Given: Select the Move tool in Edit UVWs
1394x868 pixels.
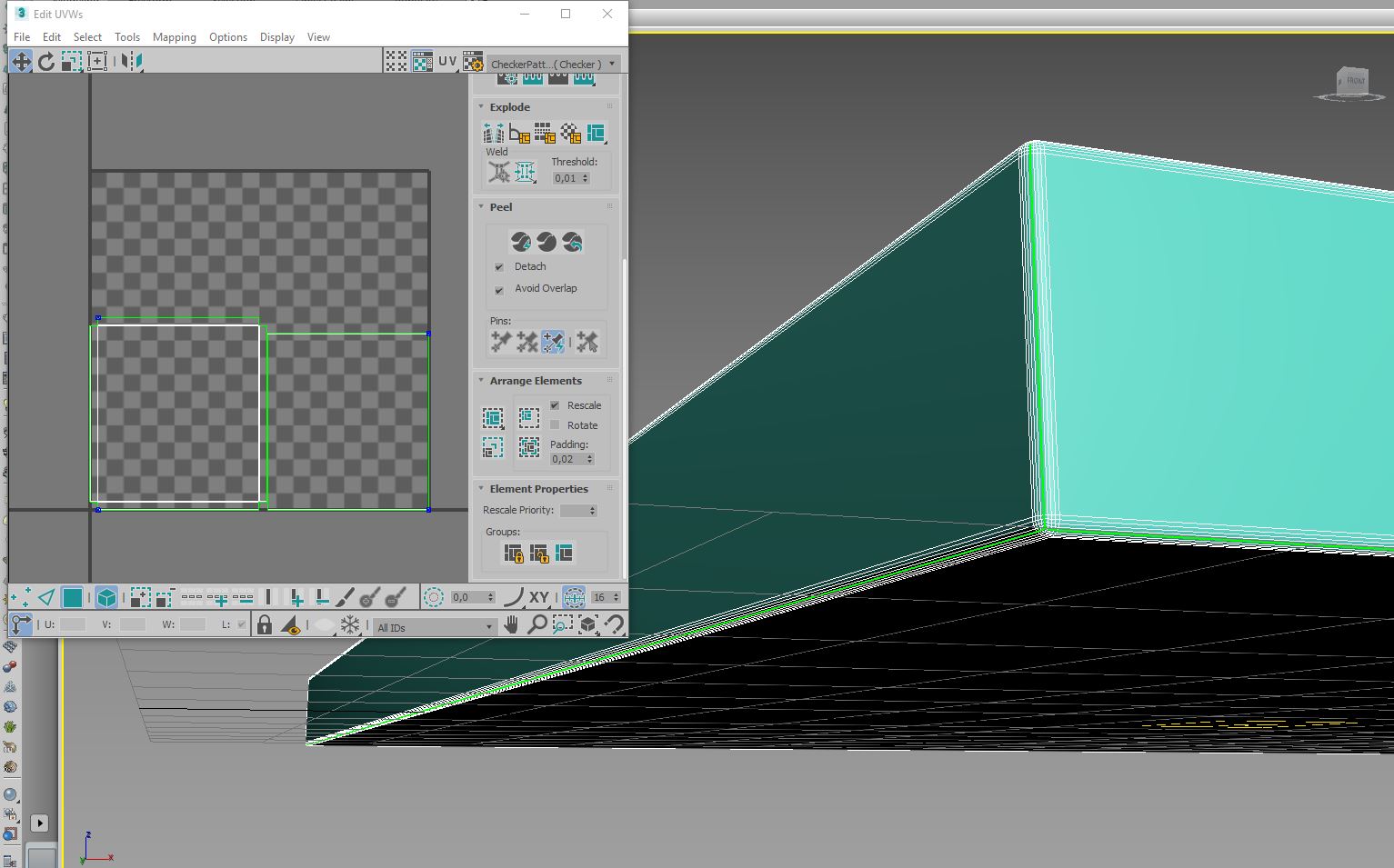Looking at the screenshot, I should (x=21, y=61).
